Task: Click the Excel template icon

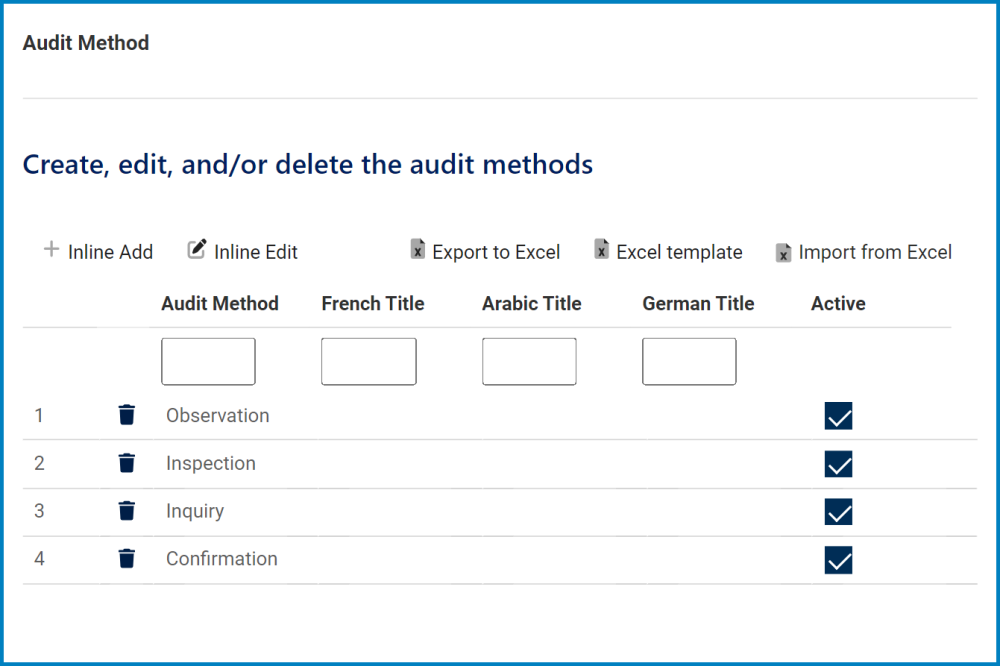Action: coord(601,251)
